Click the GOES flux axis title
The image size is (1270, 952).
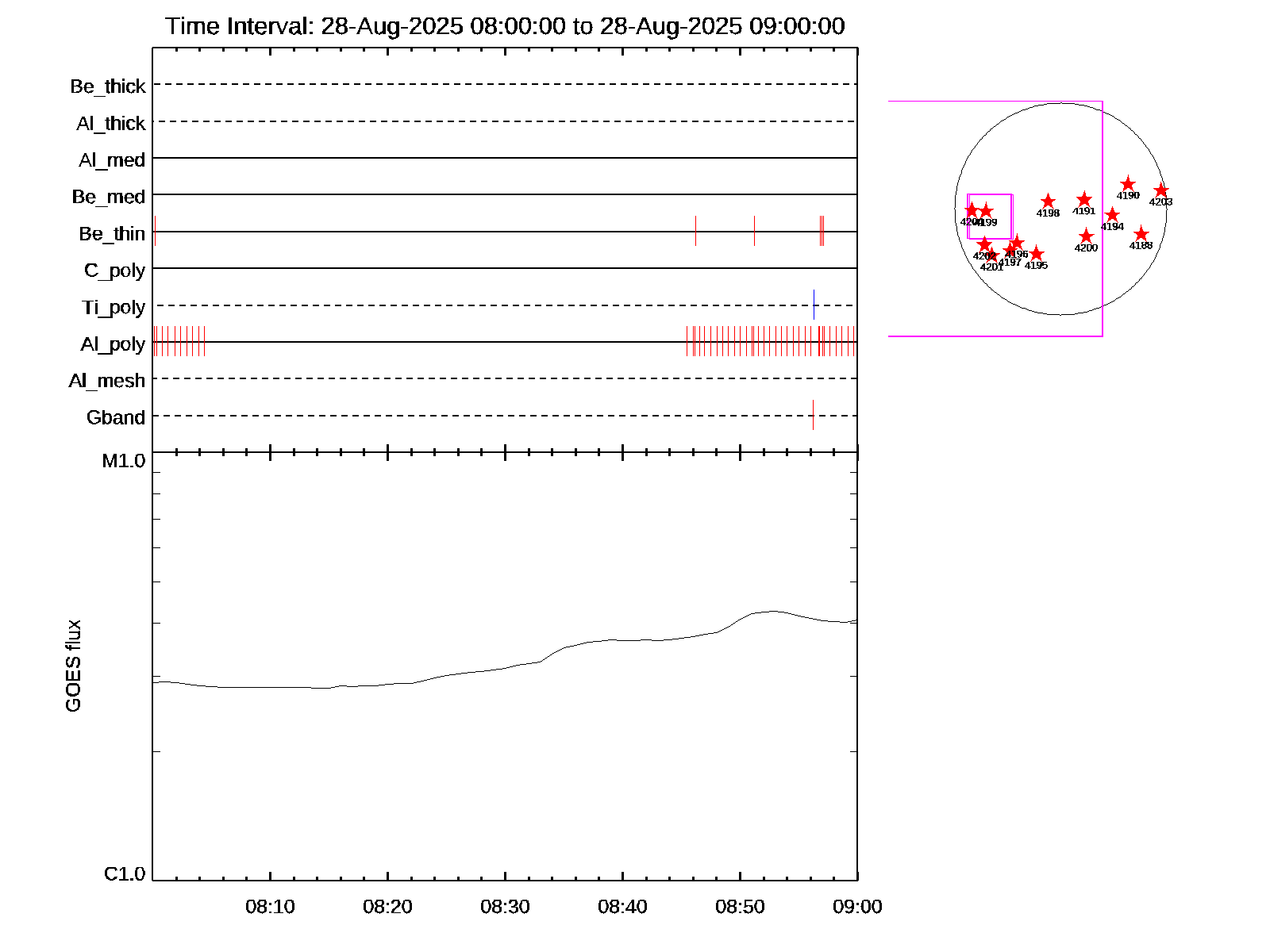point(73,666)
